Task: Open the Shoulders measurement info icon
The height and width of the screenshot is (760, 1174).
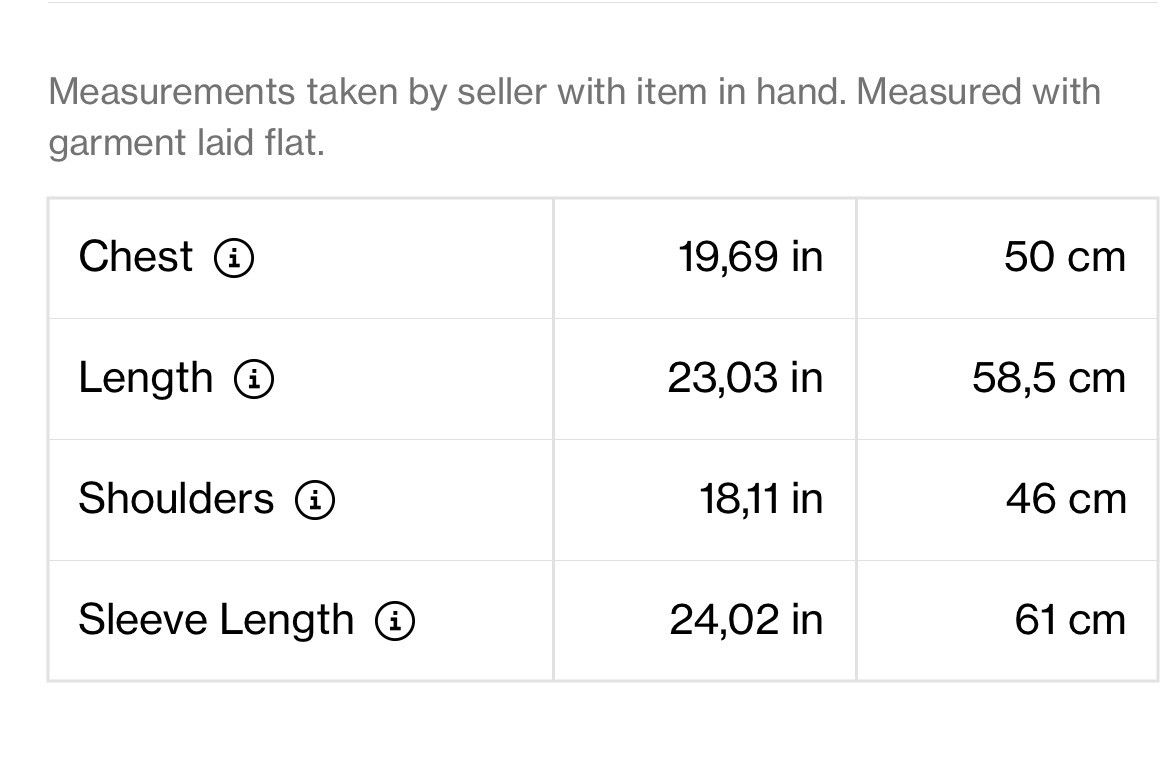Action: [315, 499]
